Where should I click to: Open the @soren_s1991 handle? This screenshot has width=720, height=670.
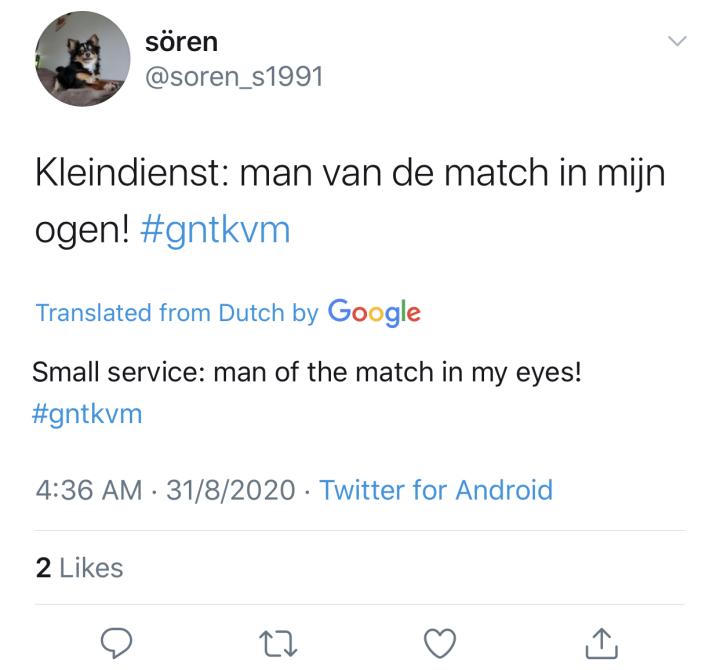tap(235, 76)
